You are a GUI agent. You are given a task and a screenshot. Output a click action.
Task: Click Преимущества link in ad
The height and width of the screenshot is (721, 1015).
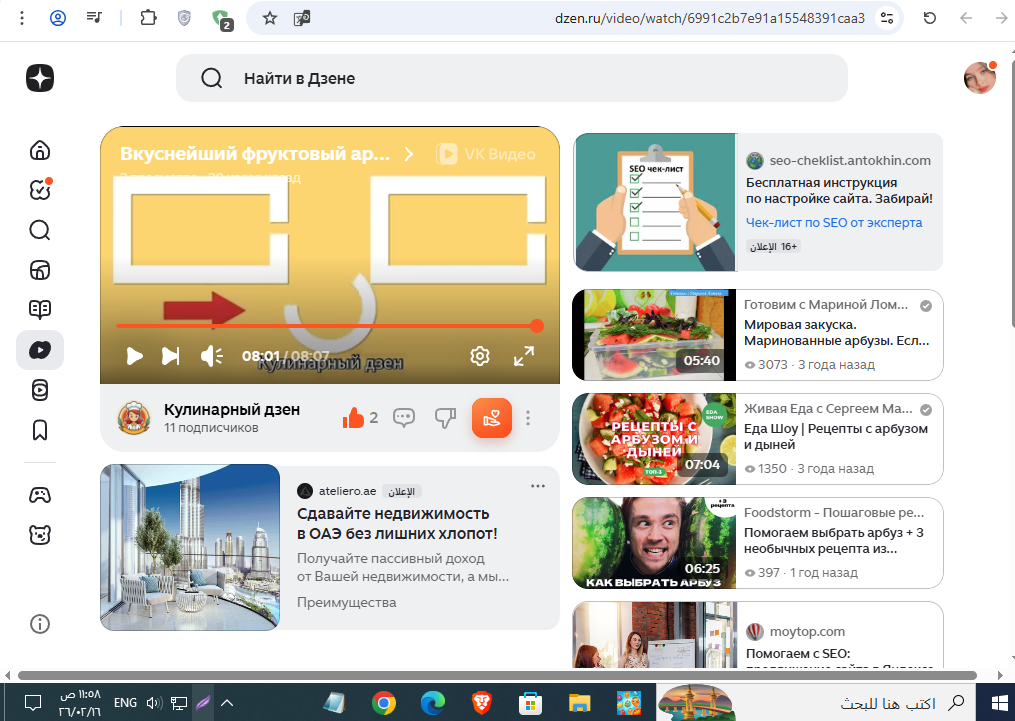[346, 603]
